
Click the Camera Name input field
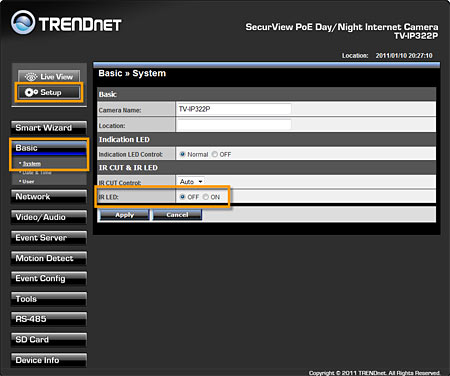coord(234,109)
